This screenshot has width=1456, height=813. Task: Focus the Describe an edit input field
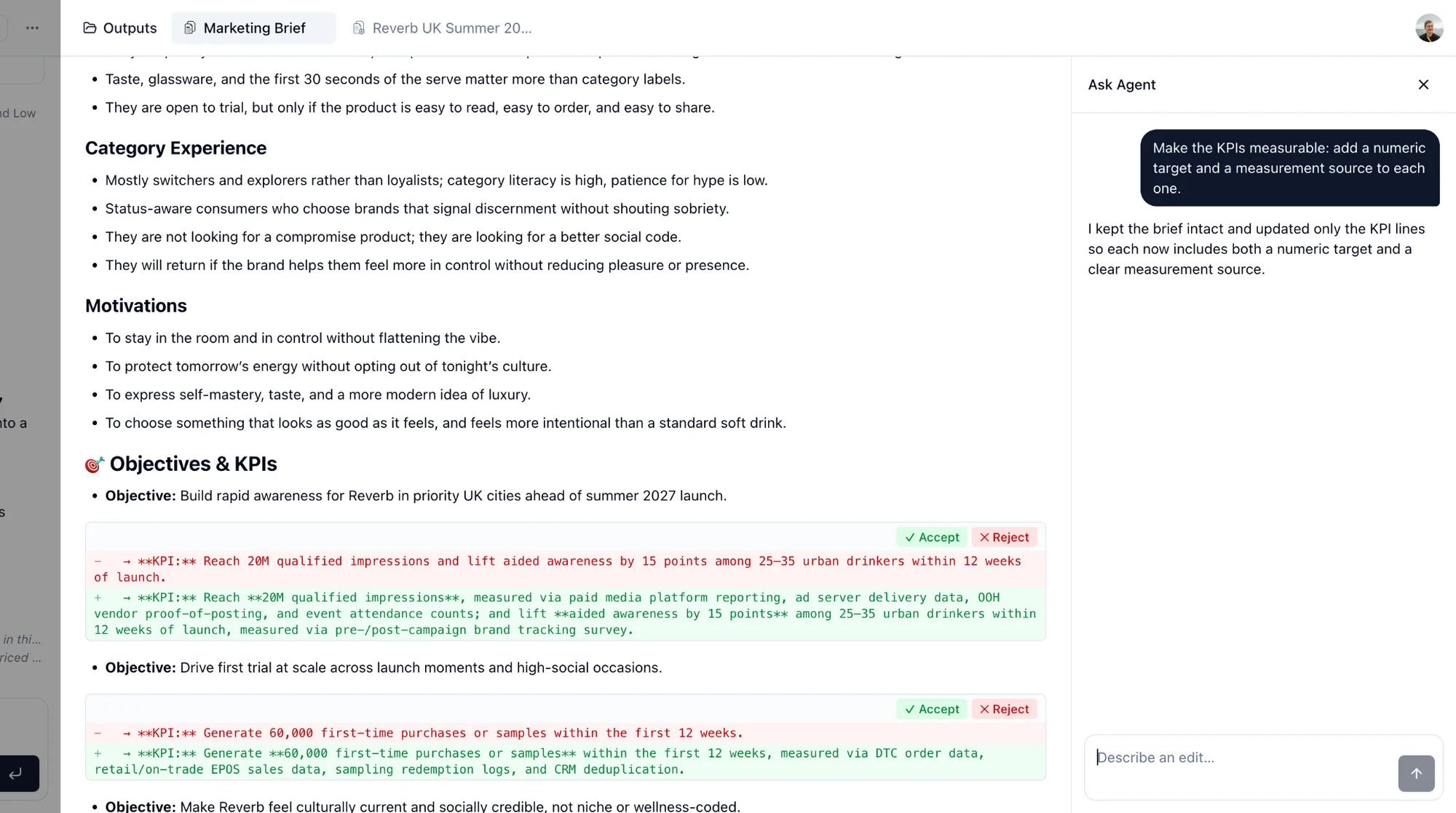click(x=1241, y=758)
